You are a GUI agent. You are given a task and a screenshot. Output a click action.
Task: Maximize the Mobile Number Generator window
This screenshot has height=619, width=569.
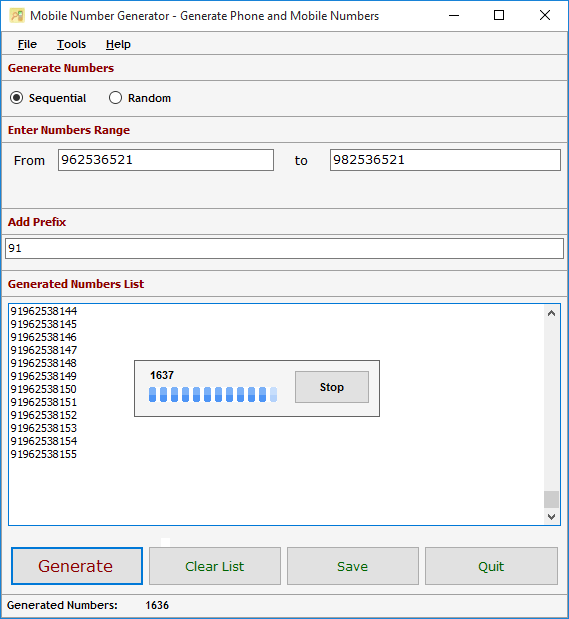(499, 16)
